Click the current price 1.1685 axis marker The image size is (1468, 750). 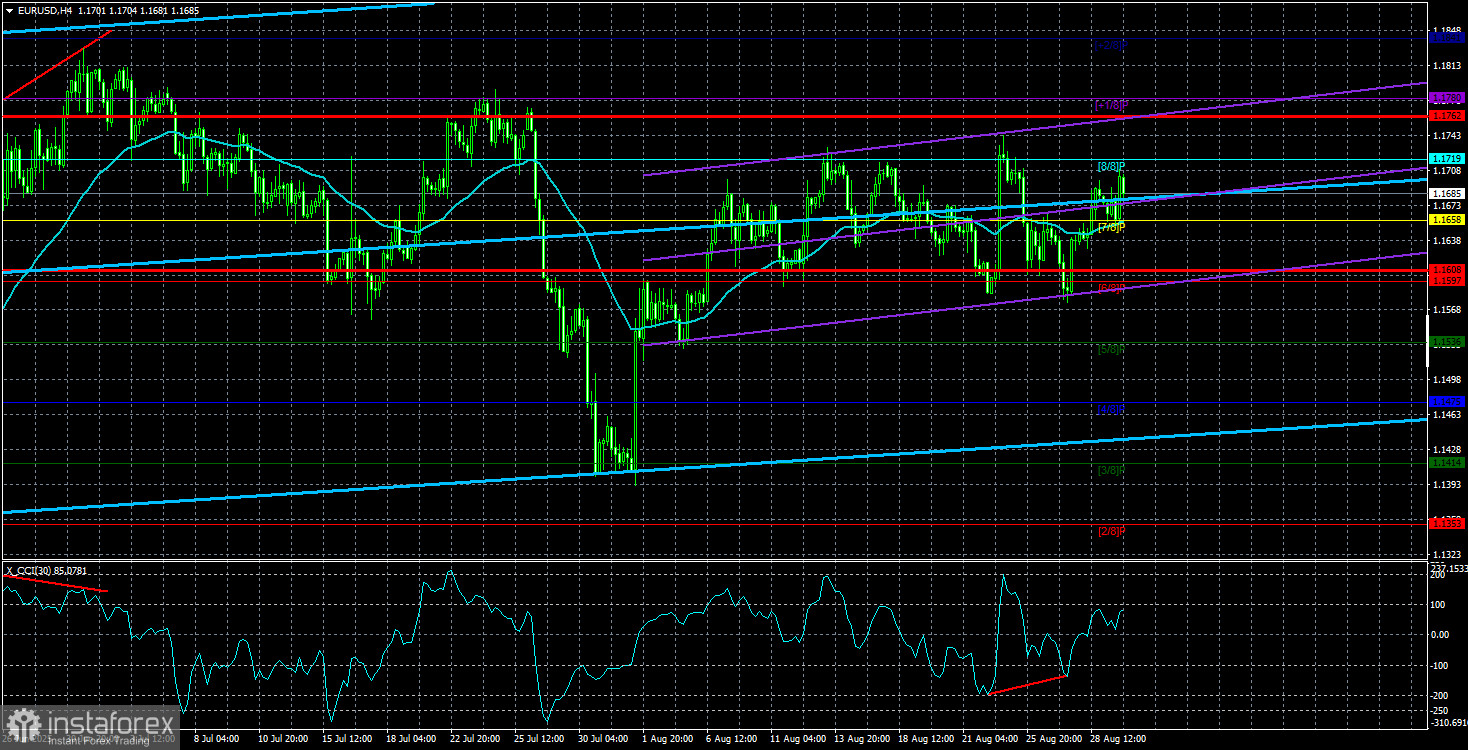[1447, 194]
